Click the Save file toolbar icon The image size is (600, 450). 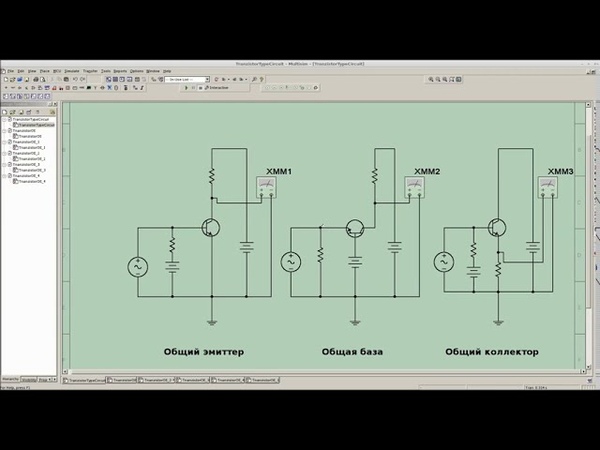pos(20,79)
